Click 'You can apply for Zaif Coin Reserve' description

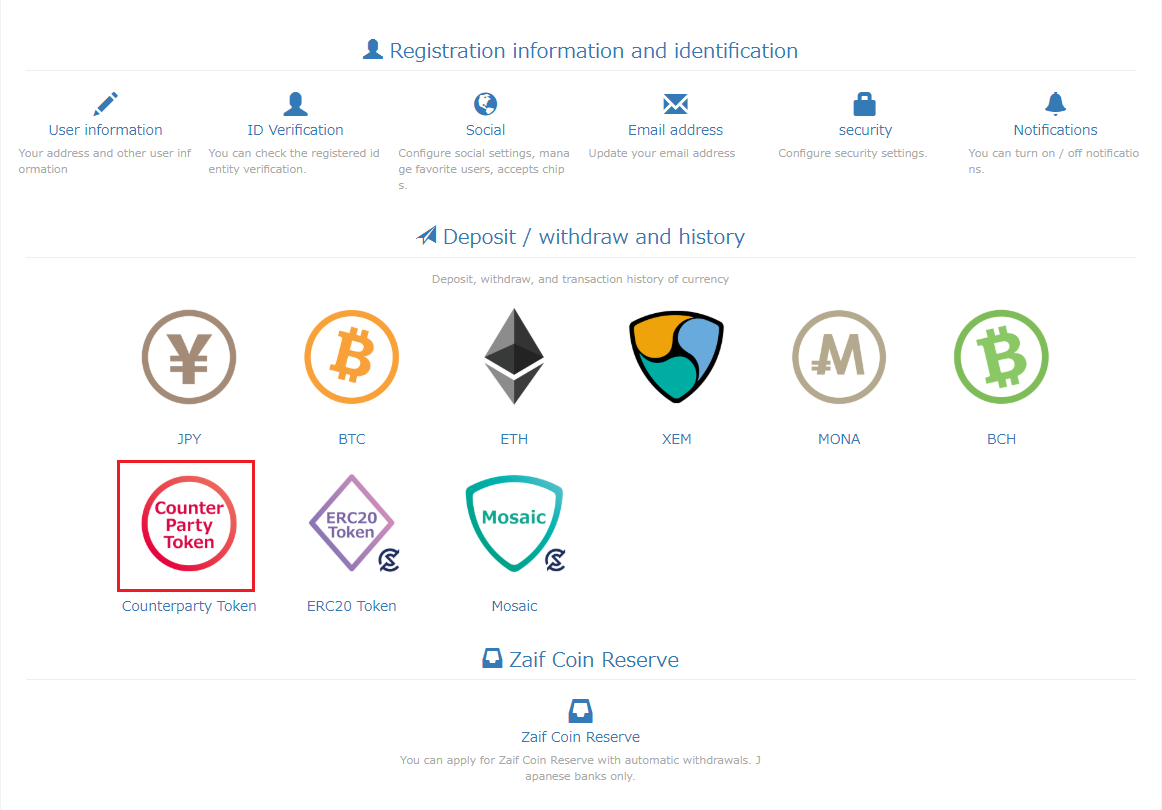point(580,768)
